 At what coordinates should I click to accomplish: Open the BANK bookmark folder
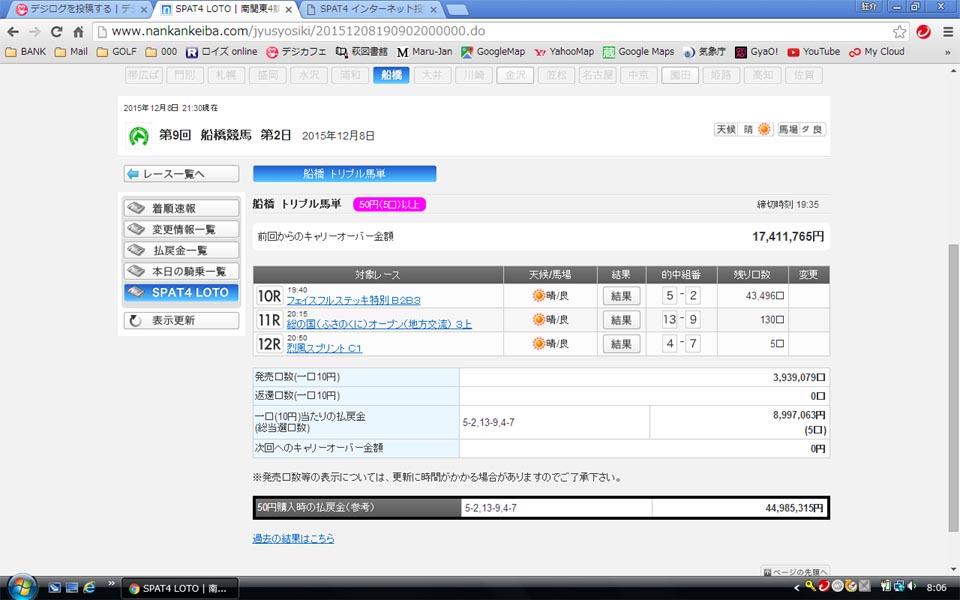26,51
